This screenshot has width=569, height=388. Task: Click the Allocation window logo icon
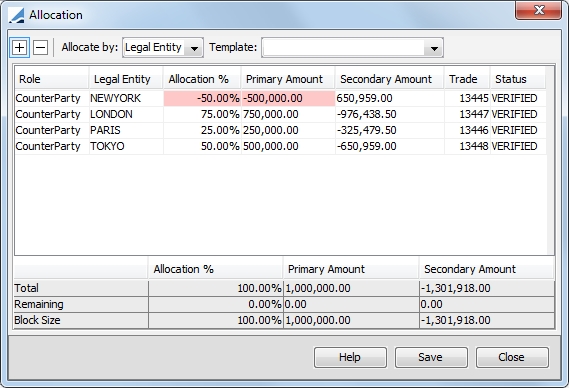click(x=17, y=15)
